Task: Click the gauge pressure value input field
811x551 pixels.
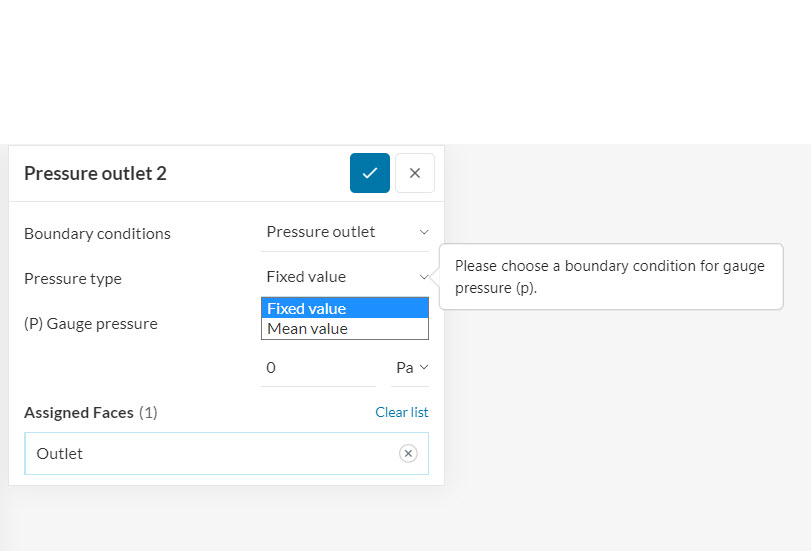Action: (317, 368)
